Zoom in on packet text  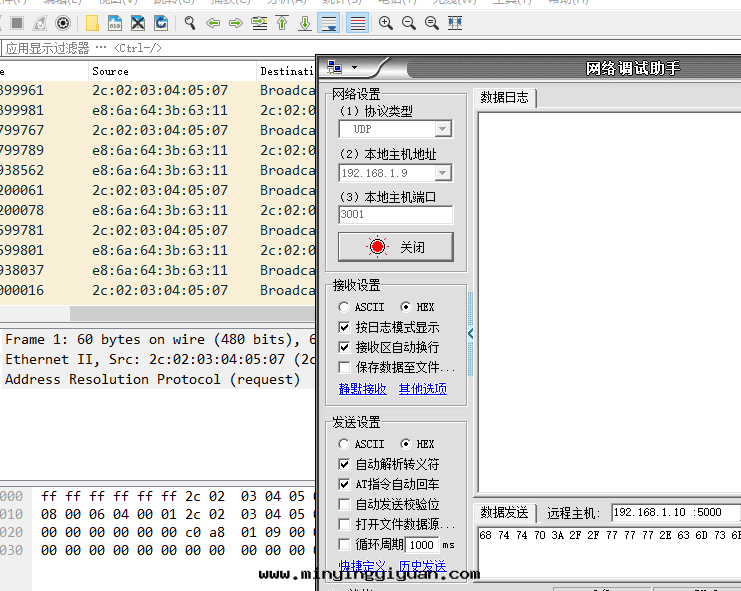tap(386, 23)
